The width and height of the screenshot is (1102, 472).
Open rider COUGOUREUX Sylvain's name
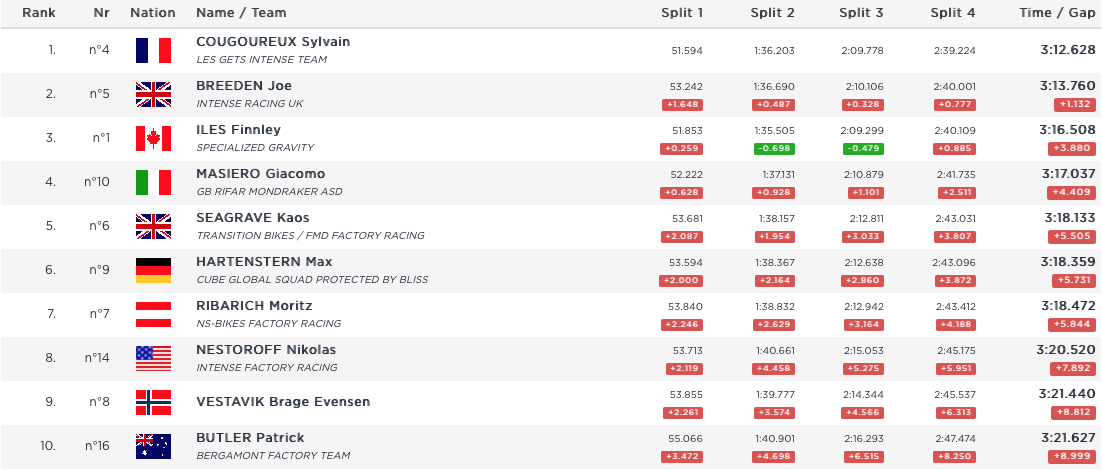273,42
